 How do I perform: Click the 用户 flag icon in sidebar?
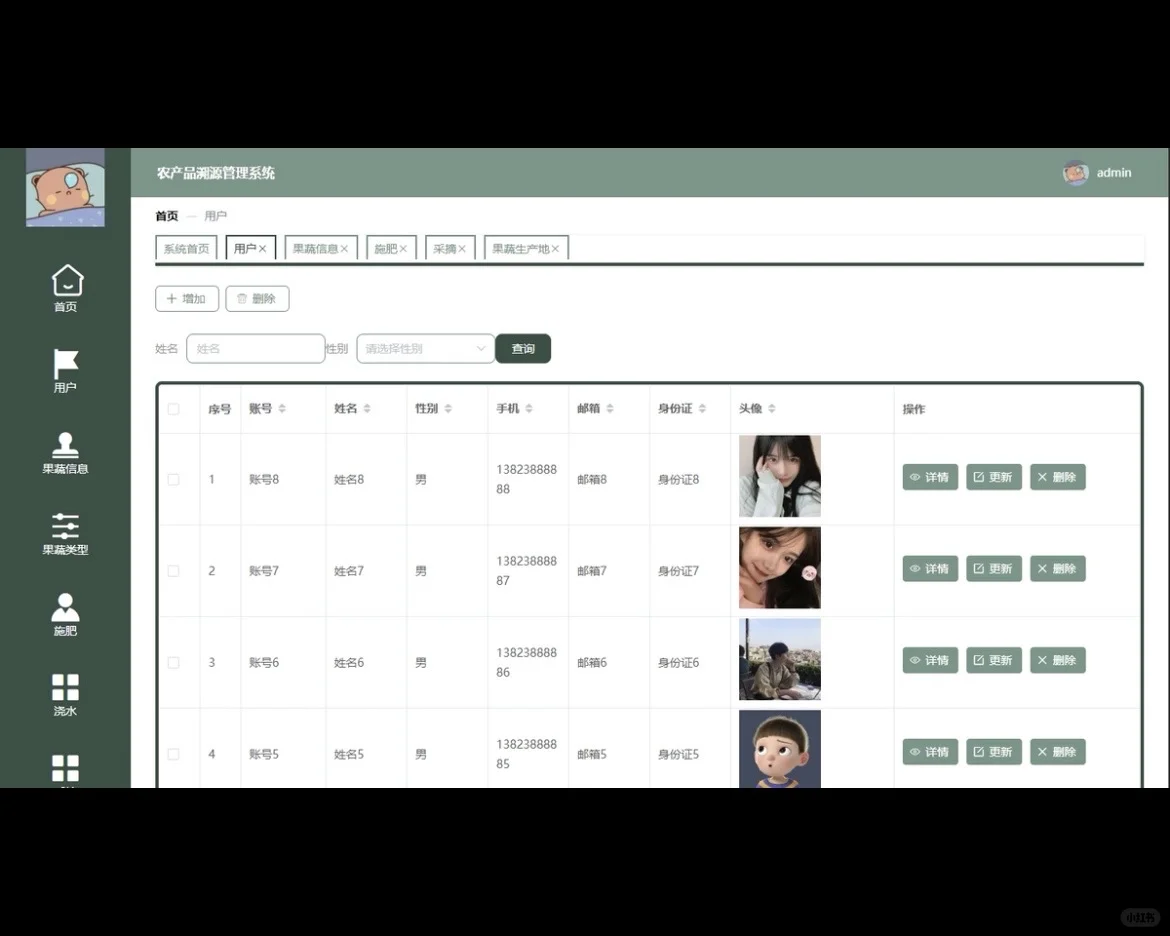pos(66,364)
